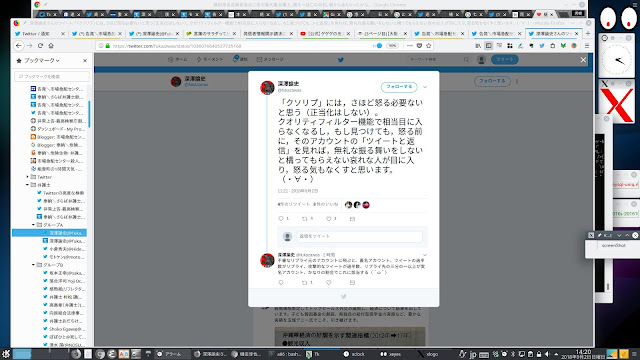Go back with Firefox back arrow
This screenshot has width=640, height=360.
tap(19, 46)
